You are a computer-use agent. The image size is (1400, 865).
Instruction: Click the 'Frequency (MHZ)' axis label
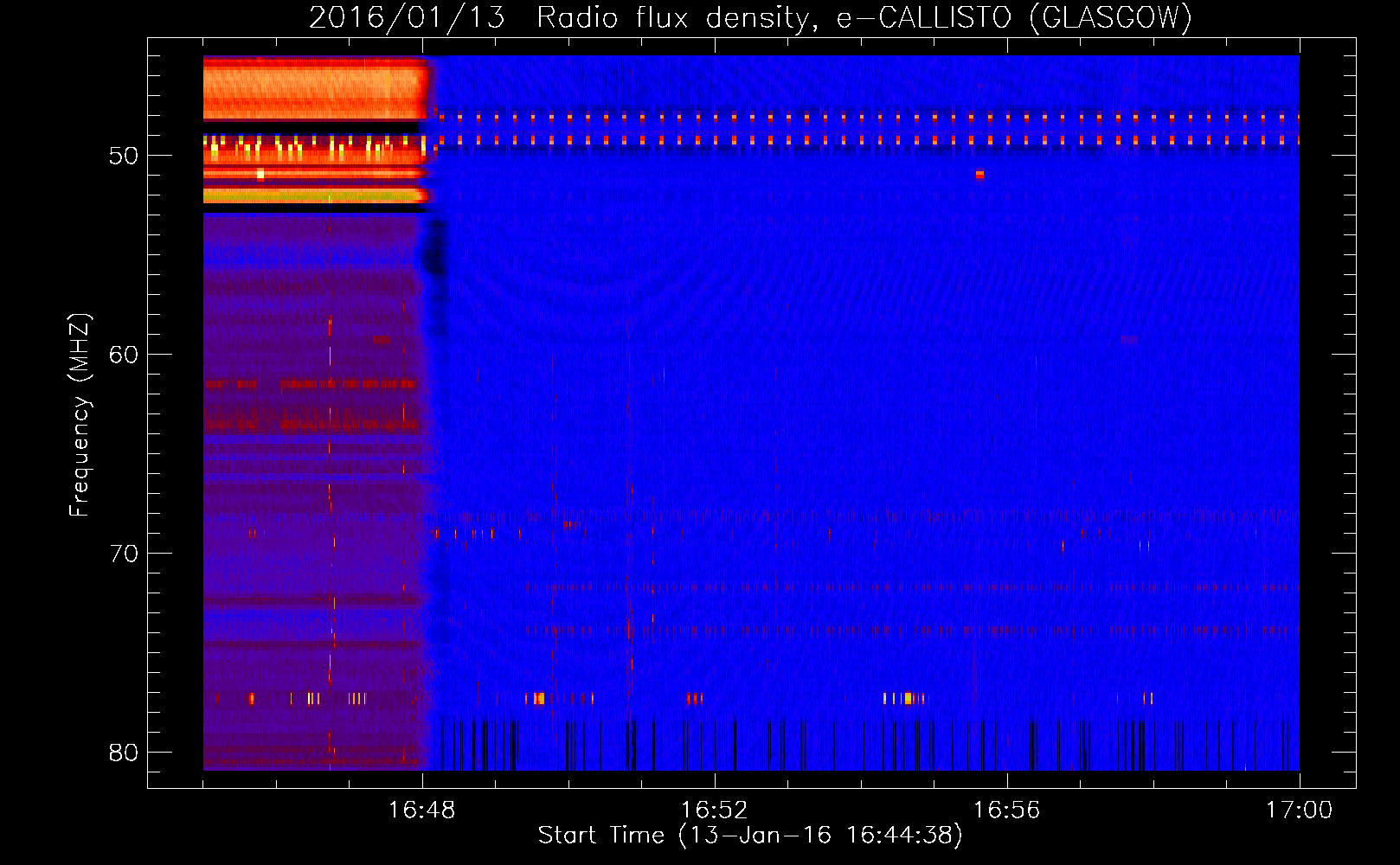pos(80,415)
